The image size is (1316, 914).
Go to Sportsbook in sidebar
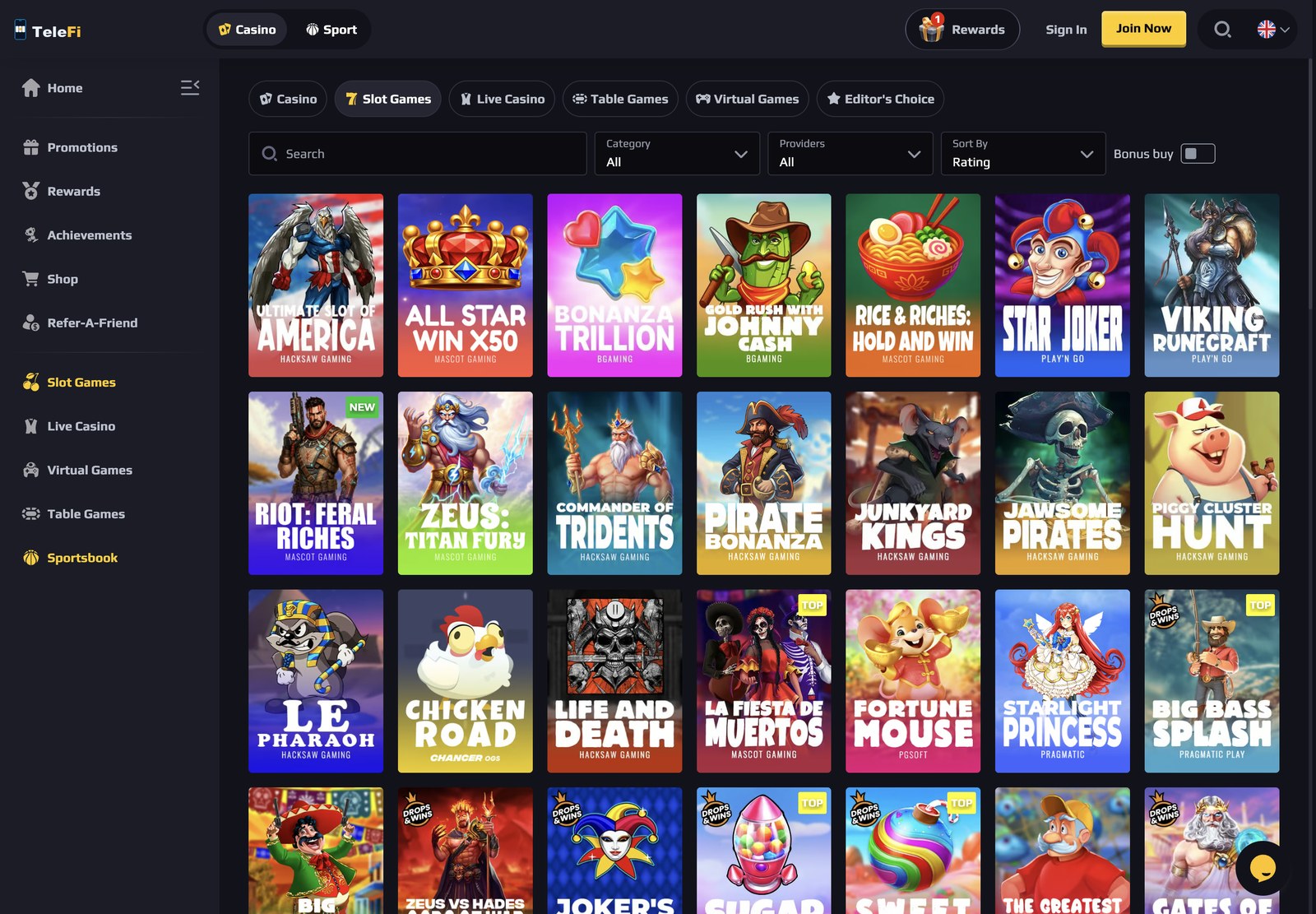point(82,558)
